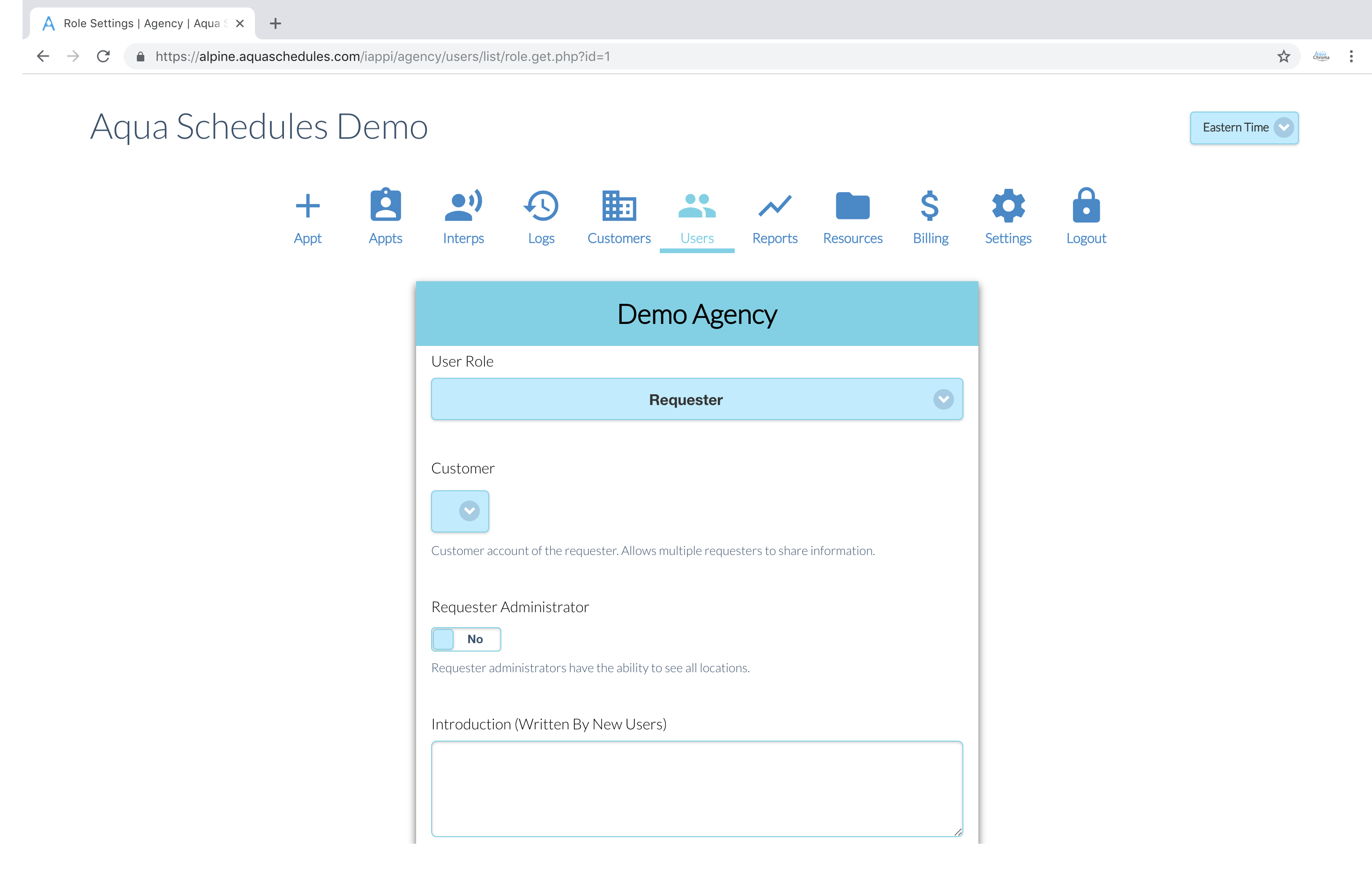This screenshot has height=870, width=1372.
Task: Open the Resources folder icon
Action: coord(852,206)
